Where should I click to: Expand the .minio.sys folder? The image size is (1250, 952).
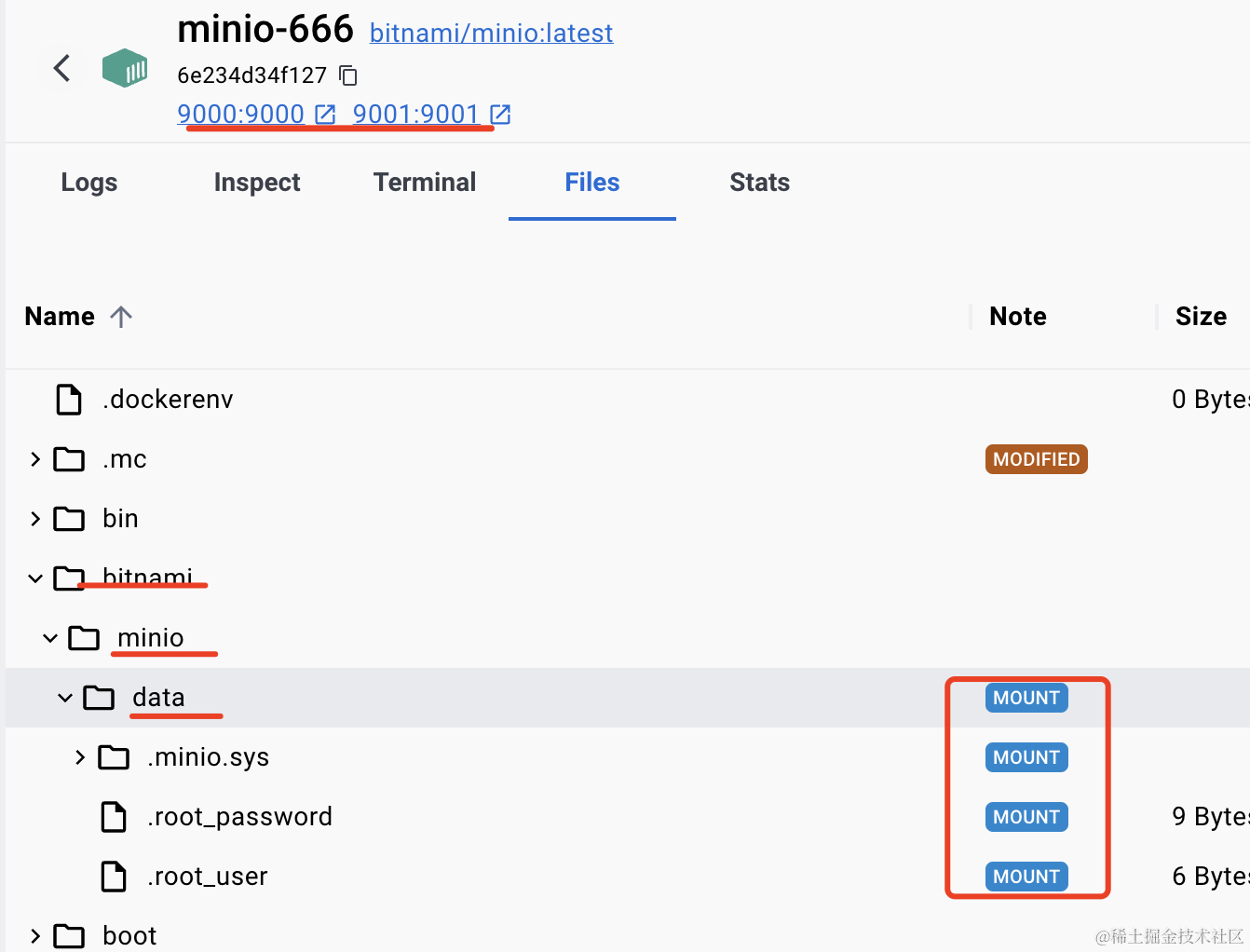click(80, 757)
